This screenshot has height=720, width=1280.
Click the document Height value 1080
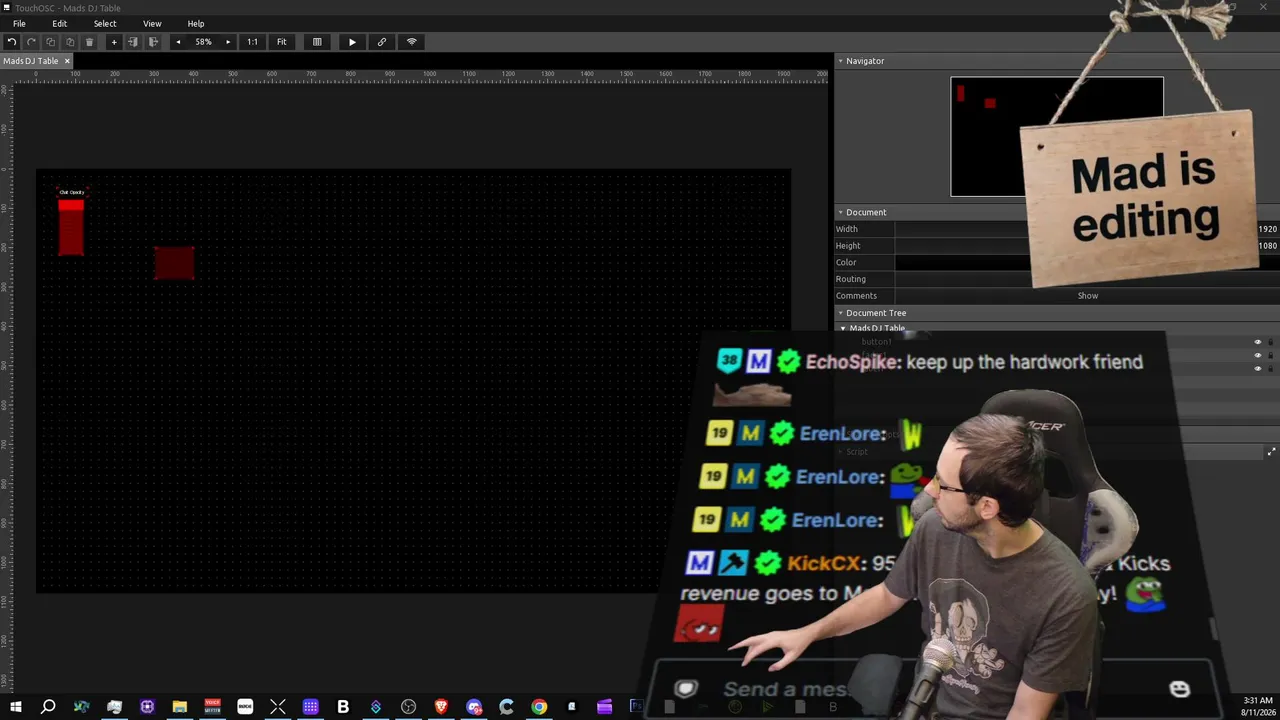pyautogui.click(x=1267, y=246)
